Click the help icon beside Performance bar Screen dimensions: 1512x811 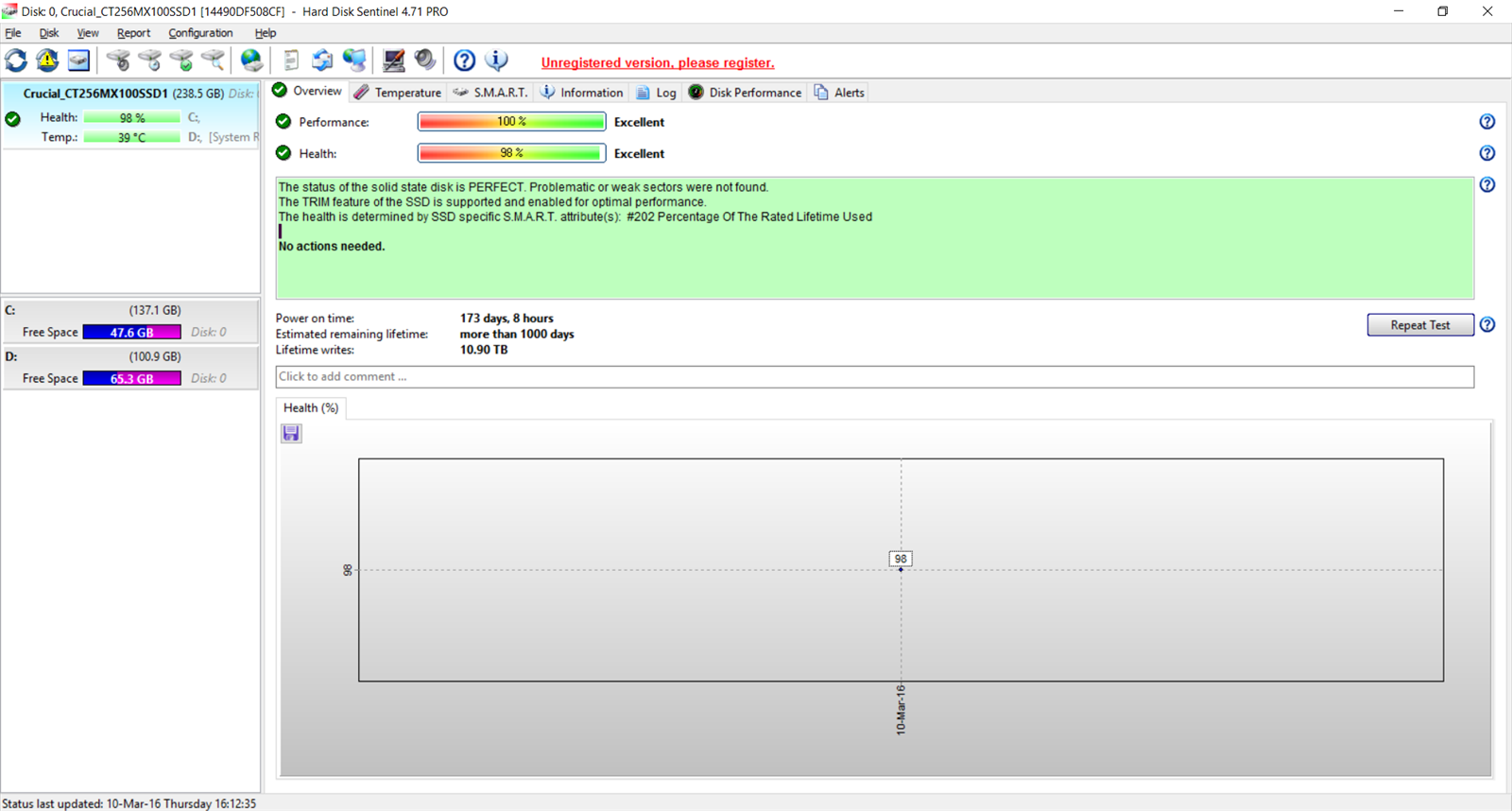coord(1486,122)
